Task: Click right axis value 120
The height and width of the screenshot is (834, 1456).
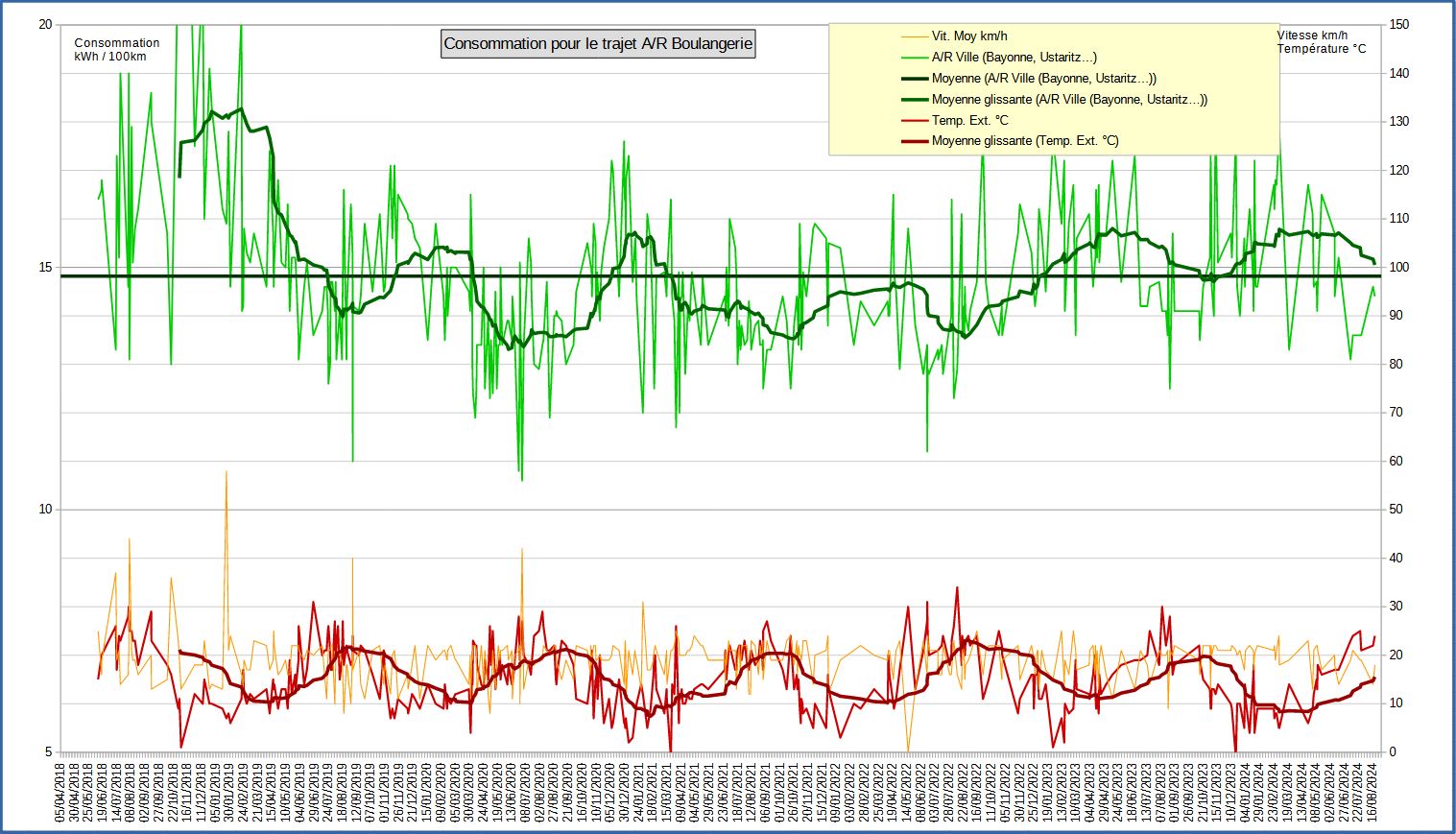Action: pos(1399,171)
